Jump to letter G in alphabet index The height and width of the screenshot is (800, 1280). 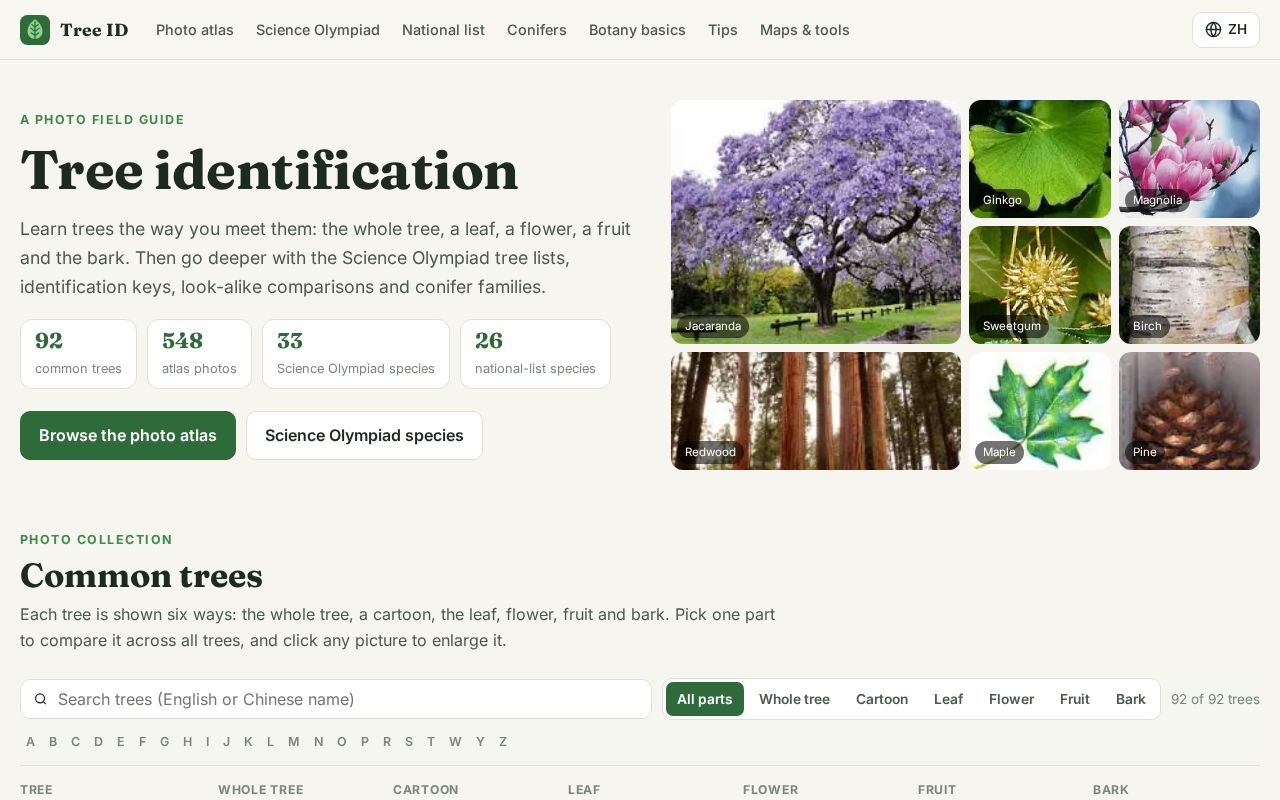click(164, 741)
